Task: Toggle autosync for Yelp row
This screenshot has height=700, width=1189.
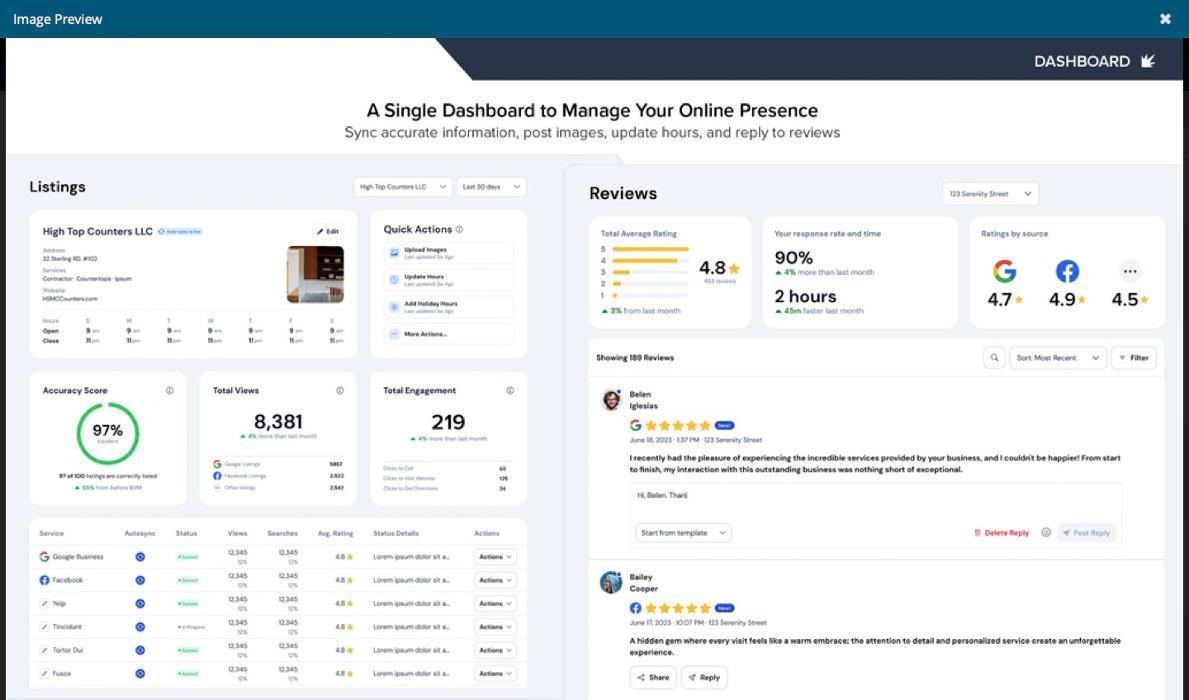Action: [x=140, y=604]
